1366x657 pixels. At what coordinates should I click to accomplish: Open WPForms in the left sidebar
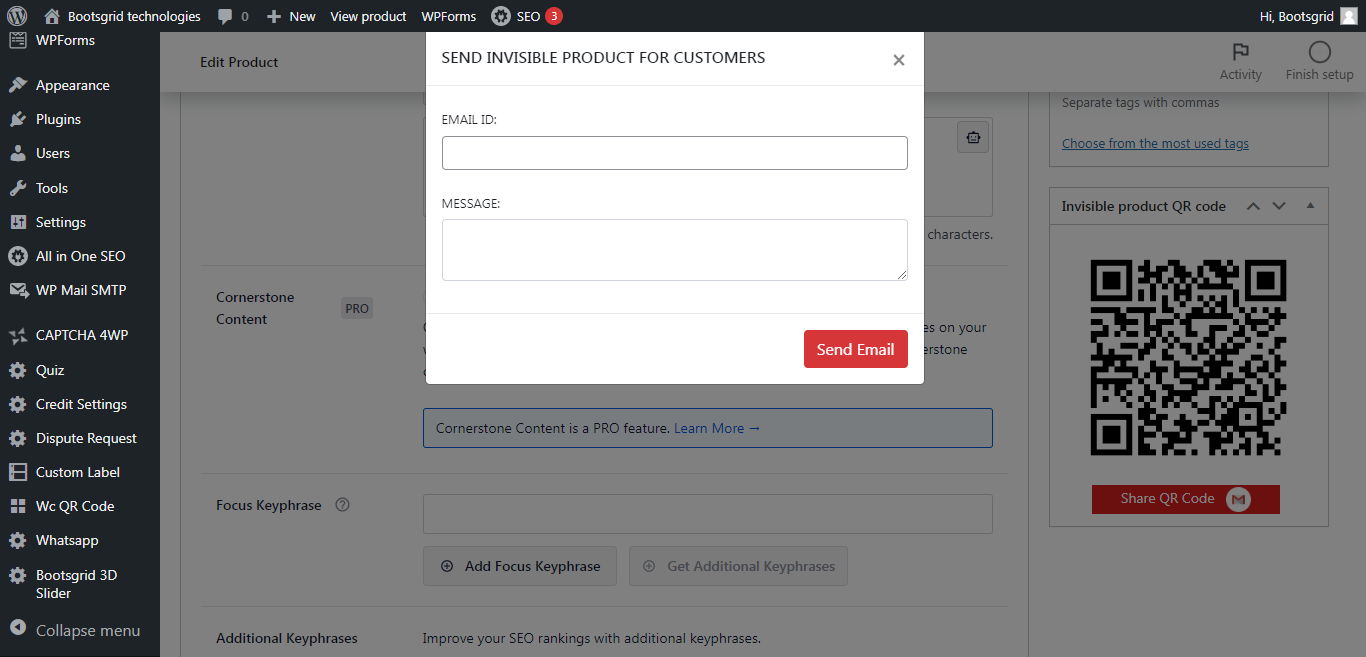click(65, 40)
